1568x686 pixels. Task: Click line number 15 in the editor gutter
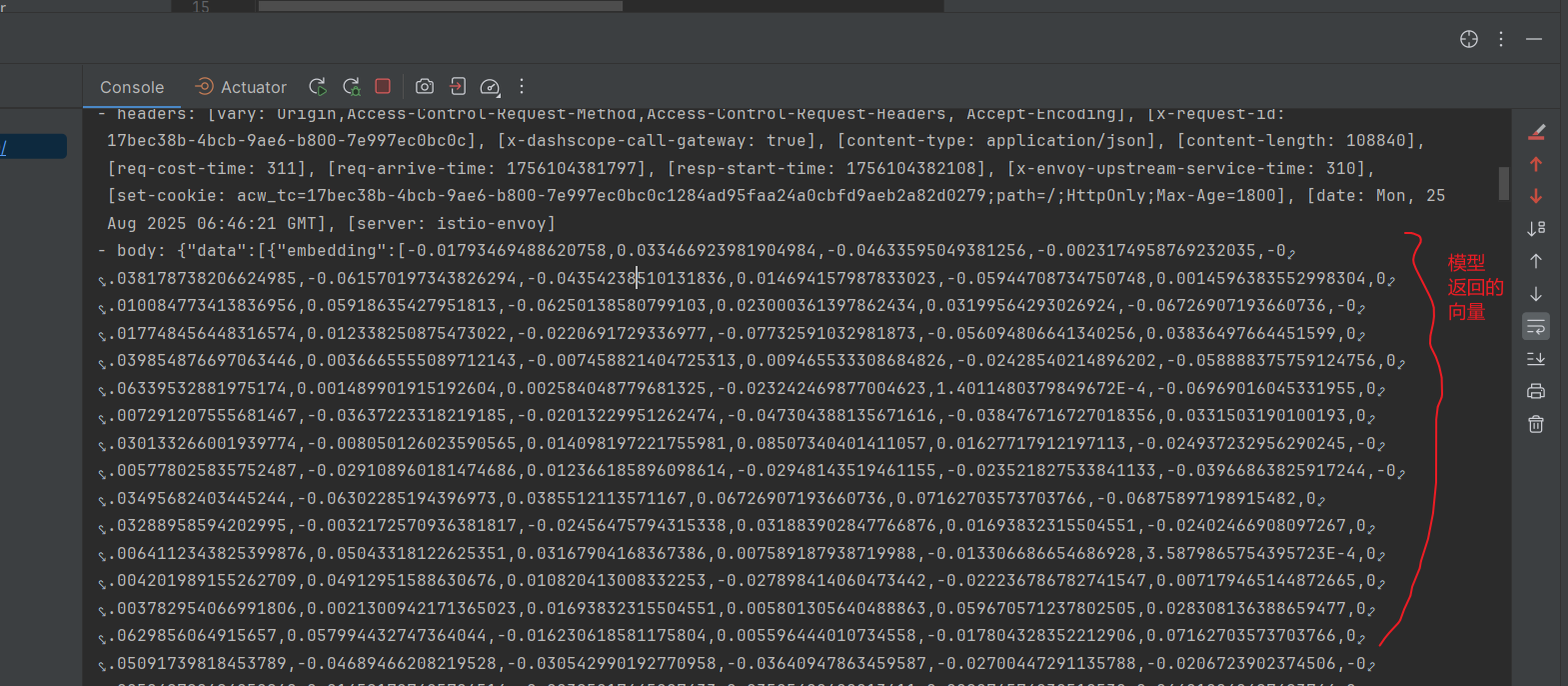pyautogui.click(x=201, y=7)
